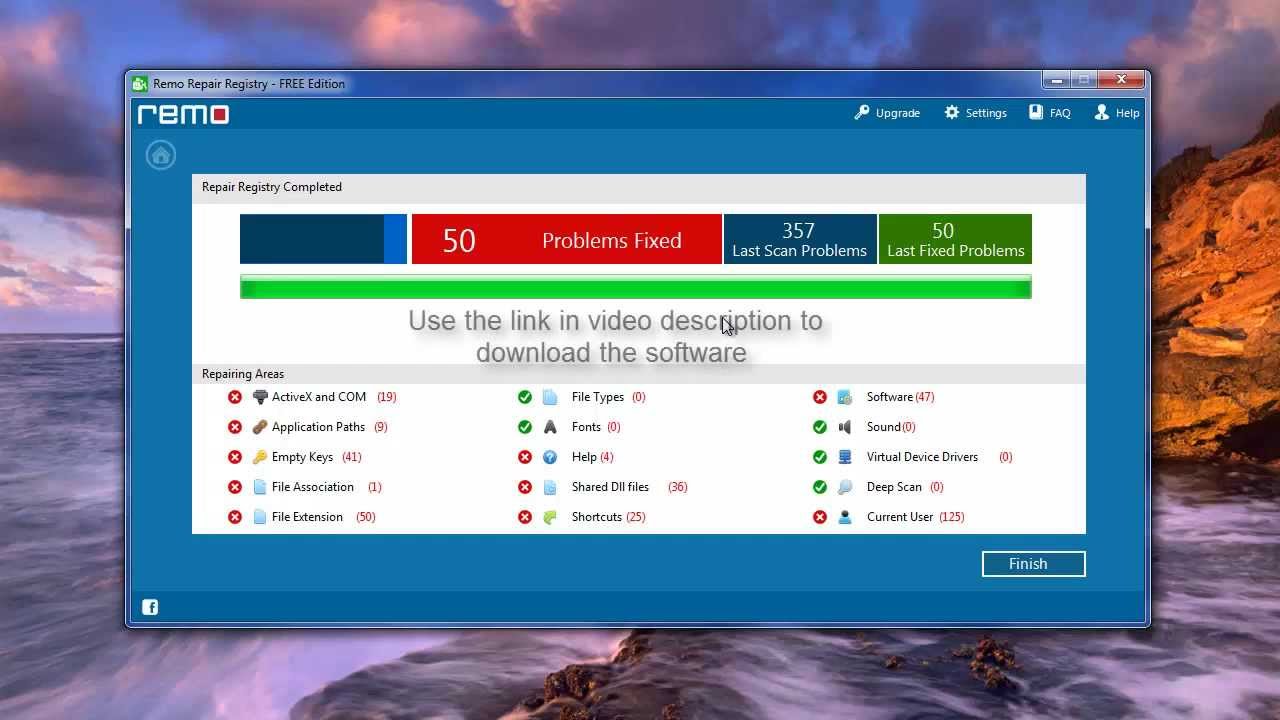
Task: Click green check mark beside Virtual Device Drivers
Action: point(820,457)
